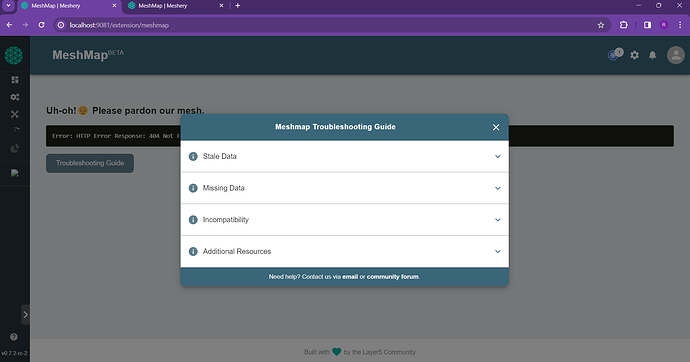
Task: Click the info icon beside Additional Resources
Action: point(193,251)
